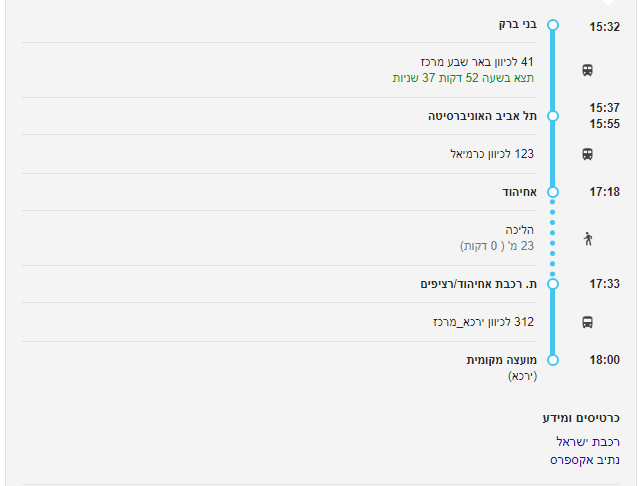Click the train icon beside line 123

587,154
